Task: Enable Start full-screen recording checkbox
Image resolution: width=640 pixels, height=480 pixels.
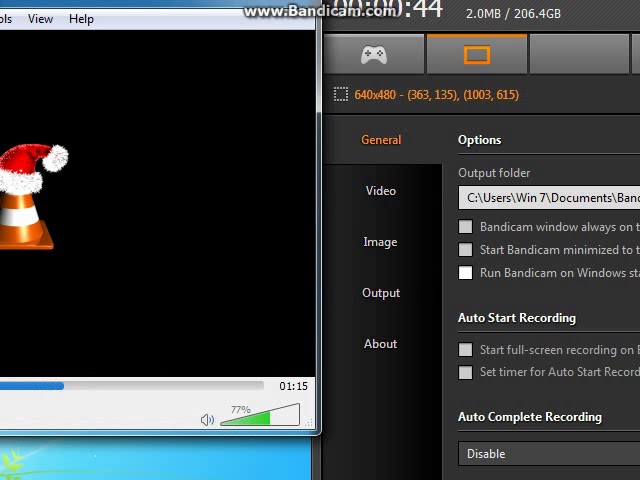Action: point(465,349)
